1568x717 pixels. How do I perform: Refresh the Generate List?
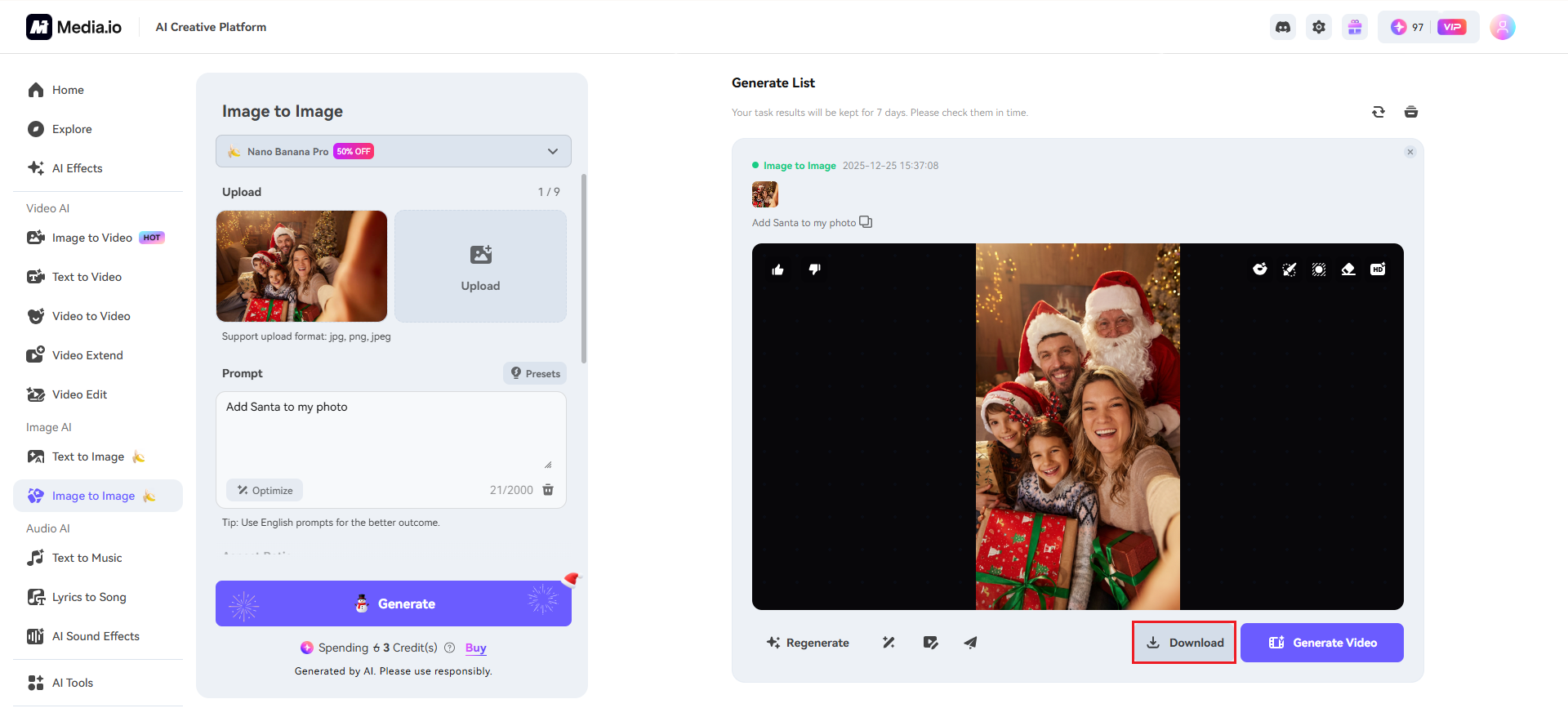click(1379, 112)
